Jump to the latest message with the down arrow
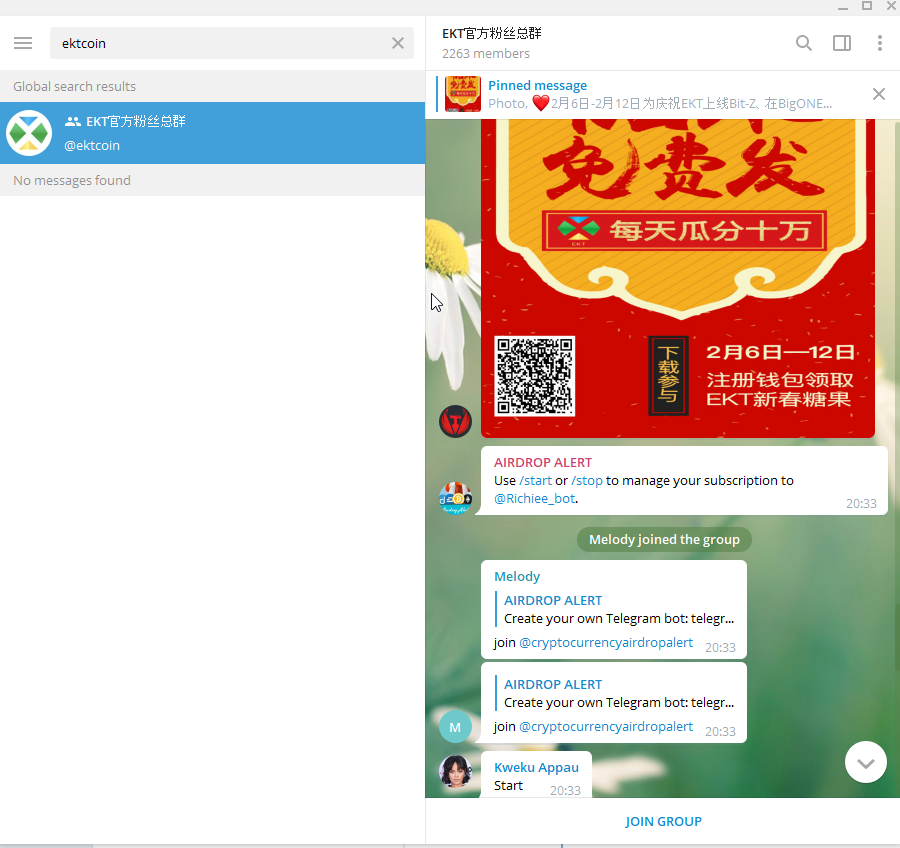Viewport: 900px width, 848px height. tap(866, 762)
